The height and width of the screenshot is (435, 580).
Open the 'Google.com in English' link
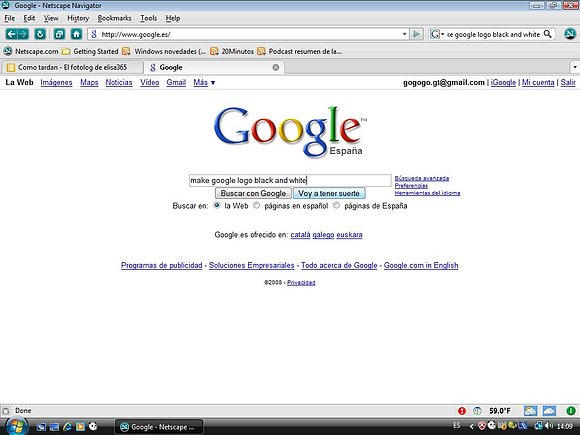tap(421, 265)
